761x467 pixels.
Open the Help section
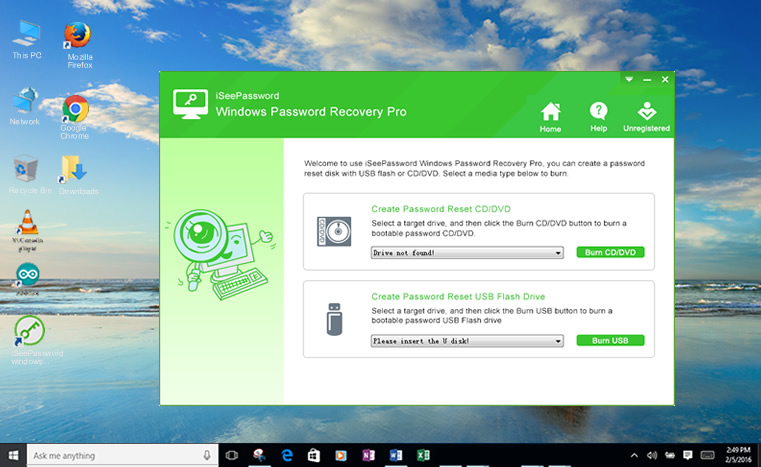[x=598, y=117]
